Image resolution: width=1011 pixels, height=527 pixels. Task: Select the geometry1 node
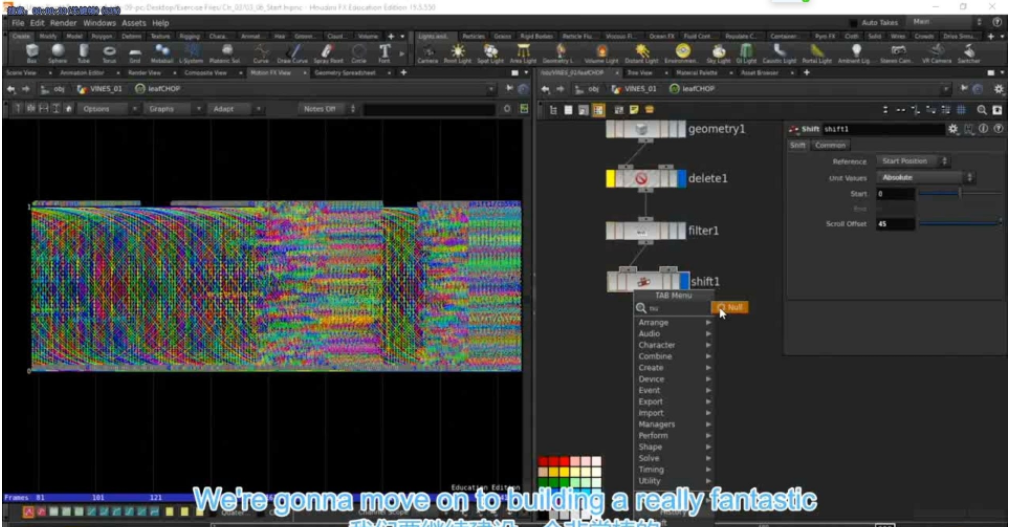pyautogui.click(x=645, y=129)
